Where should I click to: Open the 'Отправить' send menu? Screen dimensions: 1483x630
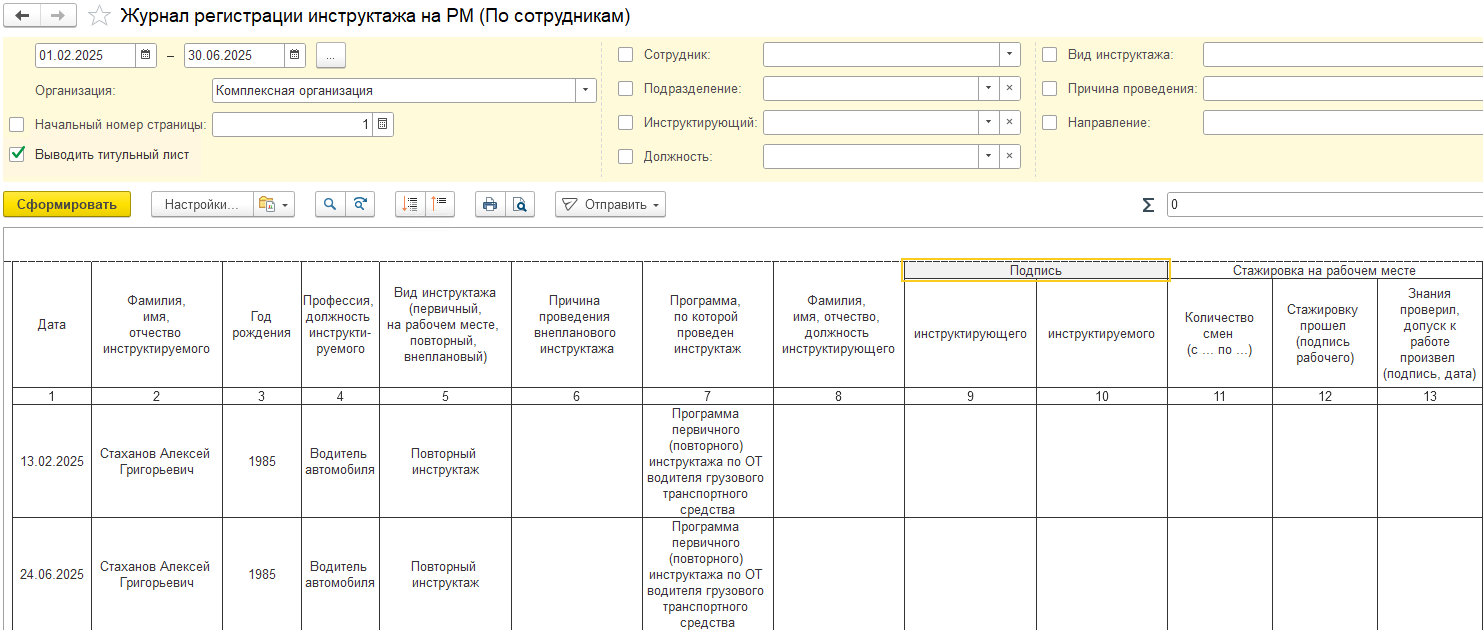tap(610, 204)
